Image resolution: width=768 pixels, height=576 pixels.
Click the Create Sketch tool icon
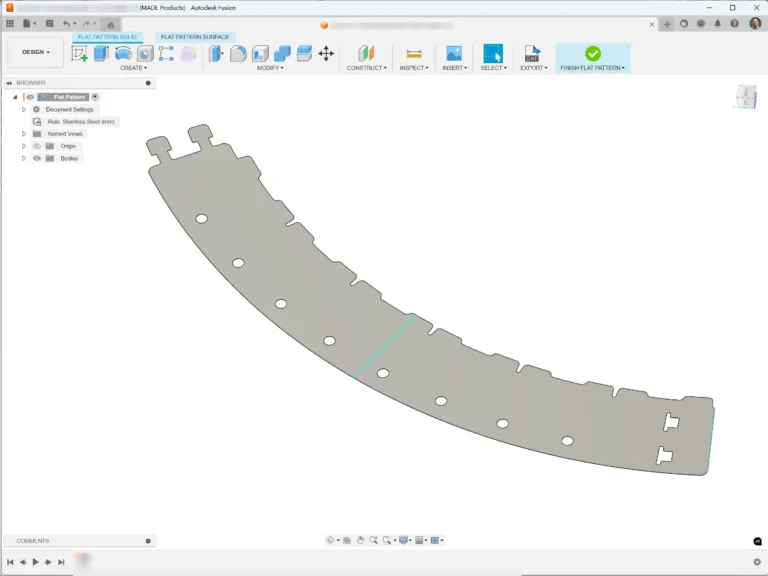79,53
